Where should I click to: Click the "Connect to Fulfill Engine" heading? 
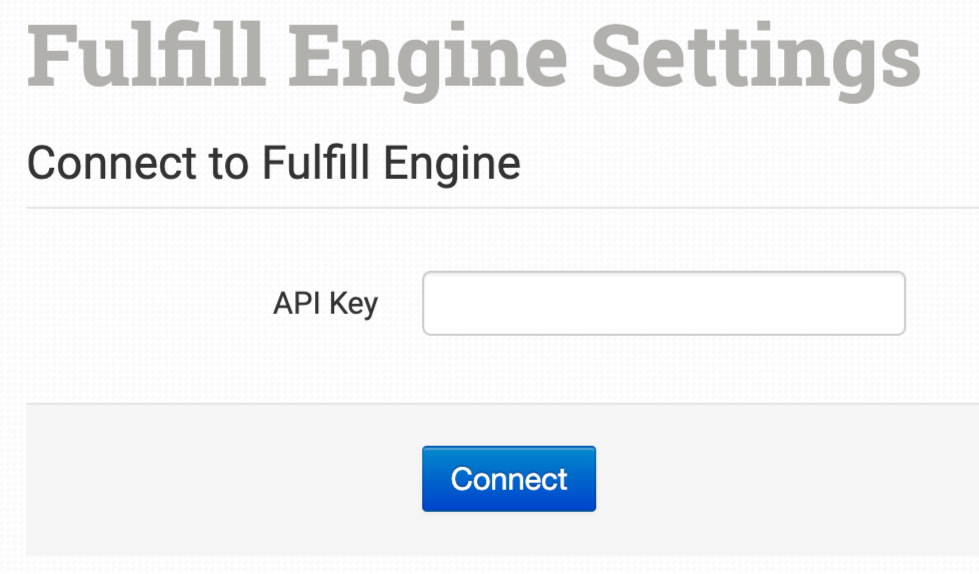point(274,162)
